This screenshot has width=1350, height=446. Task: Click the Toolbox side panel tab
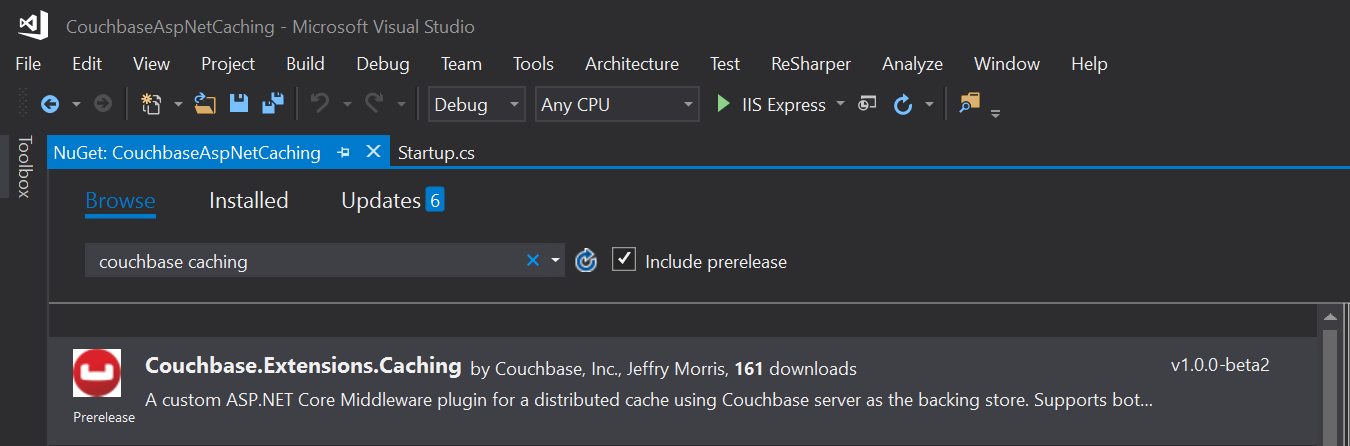tap(24, 166)
